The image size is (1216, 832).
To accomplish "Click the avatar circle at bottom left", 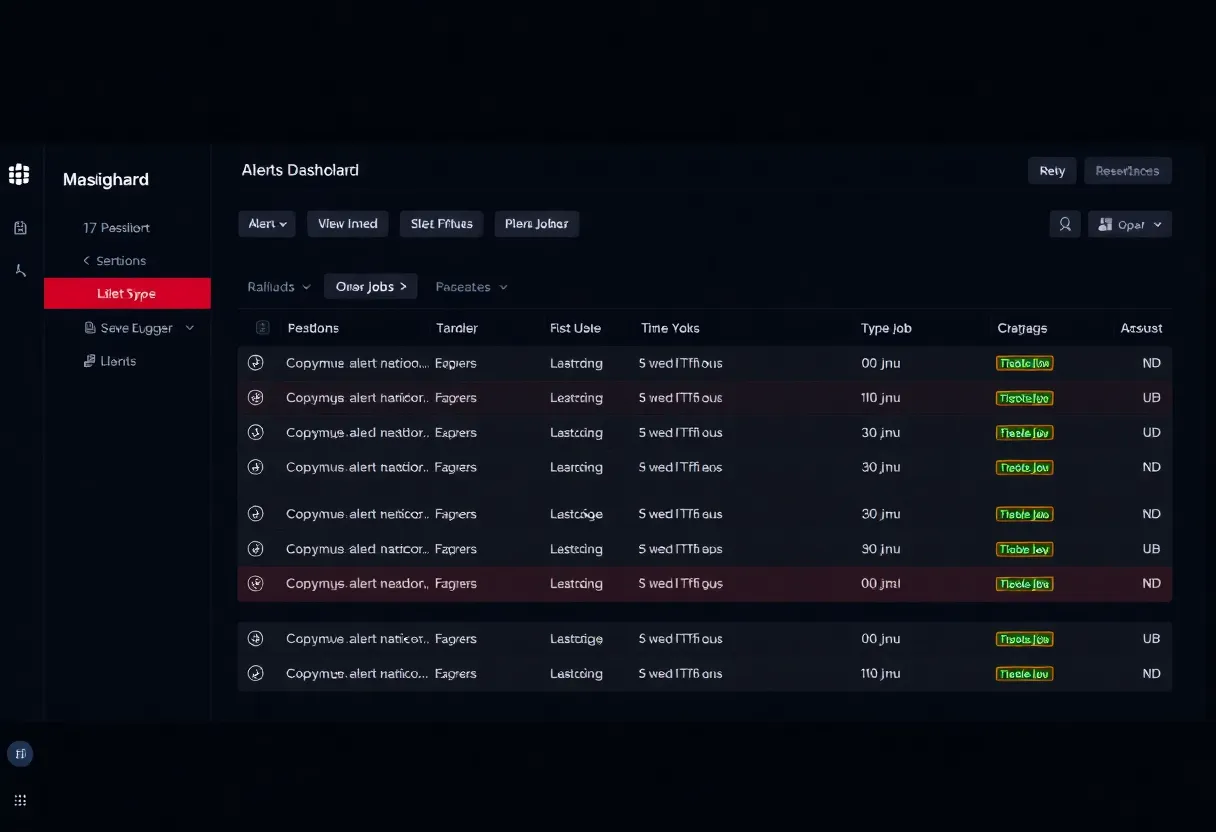I will (20, 752).
